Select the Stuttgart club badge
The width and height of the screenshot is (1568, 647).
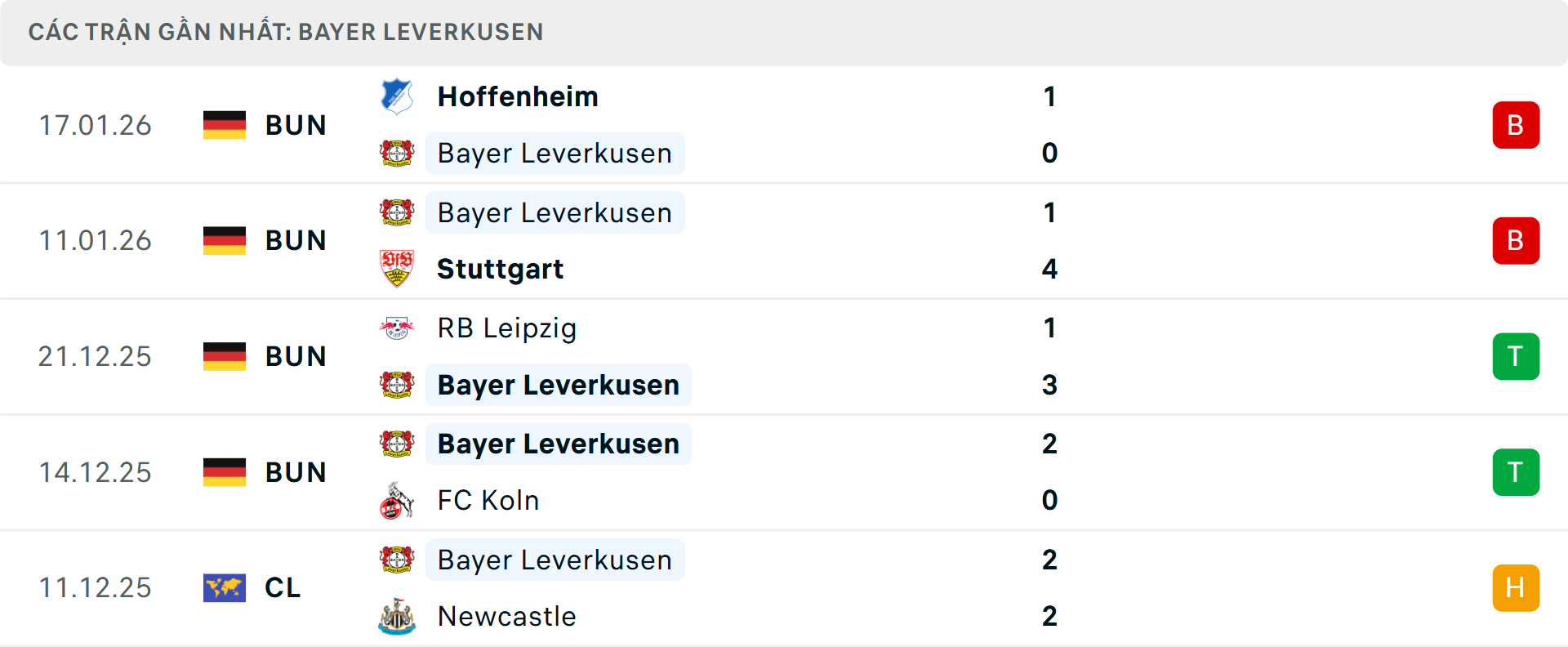(x=398, y=269)
